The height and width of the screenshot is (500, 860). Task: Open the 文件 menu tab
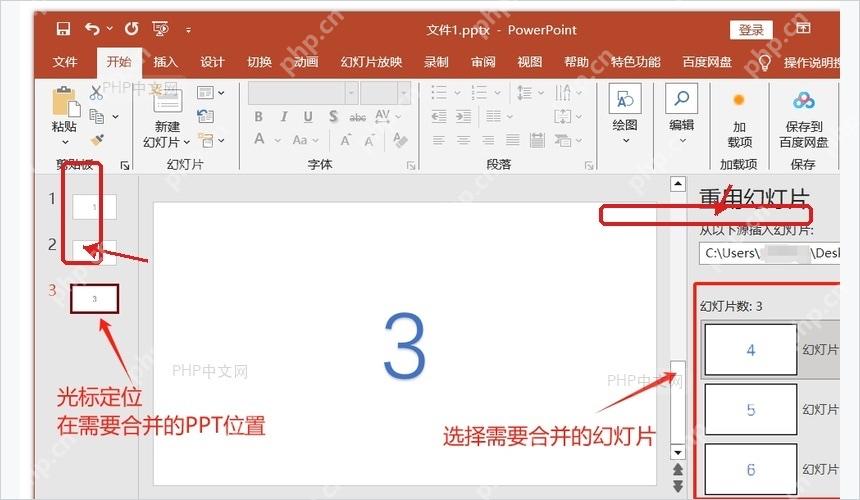(65, 62)
